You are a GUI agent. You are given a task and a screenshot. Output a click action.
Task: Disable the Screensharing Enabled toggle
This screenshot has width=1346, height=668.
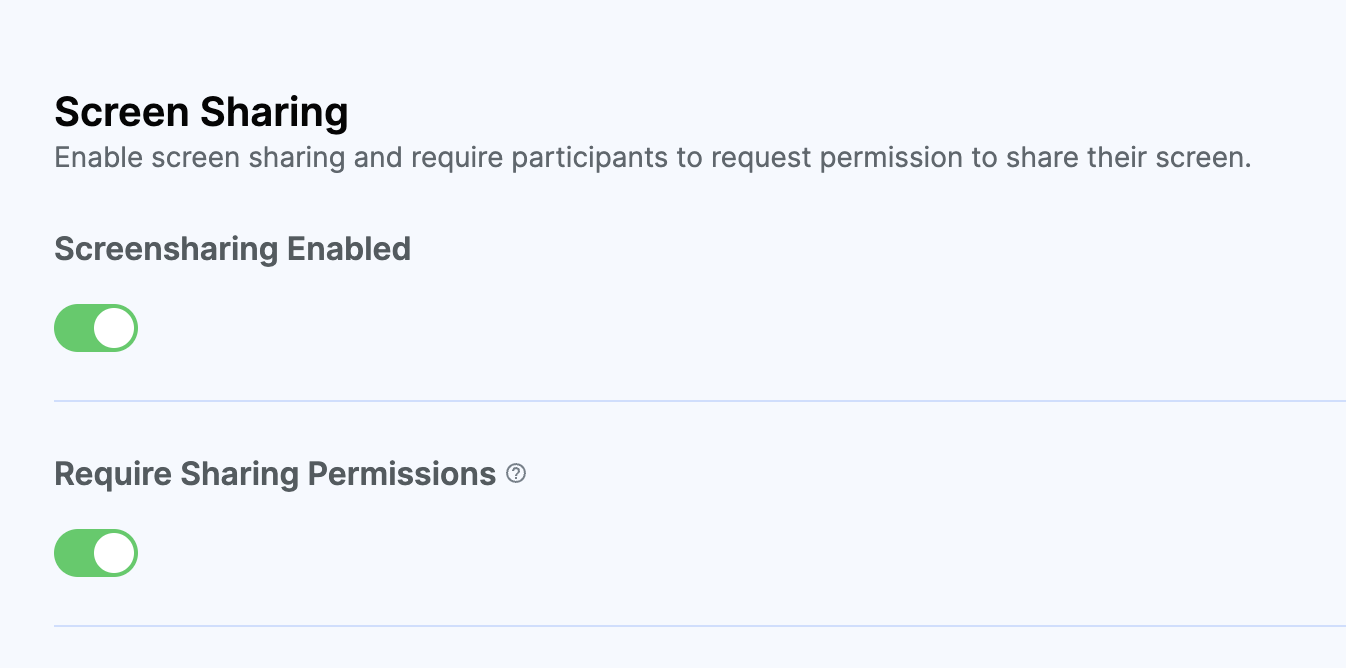pos(96,328)
